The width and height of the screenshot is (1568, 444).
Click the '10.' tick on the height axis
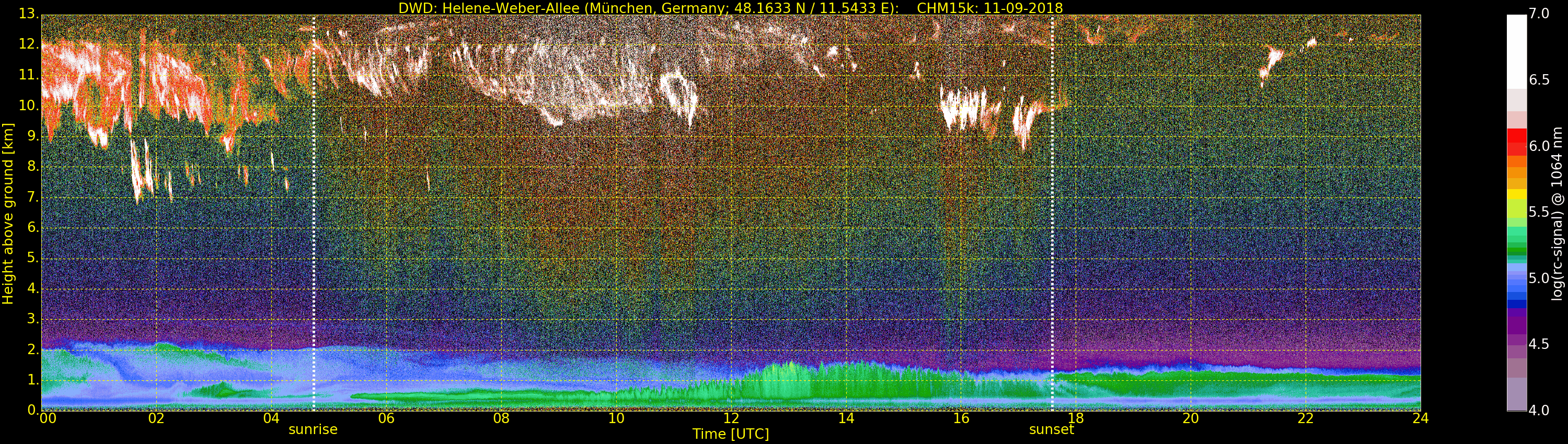point(29,105)
